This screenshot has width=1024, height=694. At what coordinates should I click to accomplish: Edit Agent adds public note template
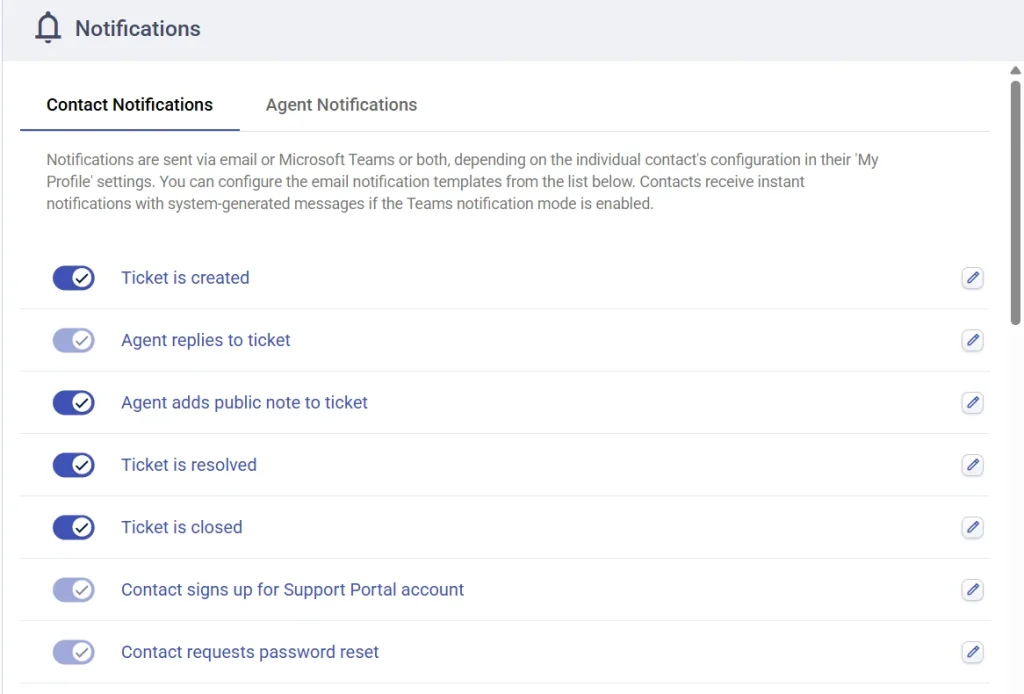(972, 403)
